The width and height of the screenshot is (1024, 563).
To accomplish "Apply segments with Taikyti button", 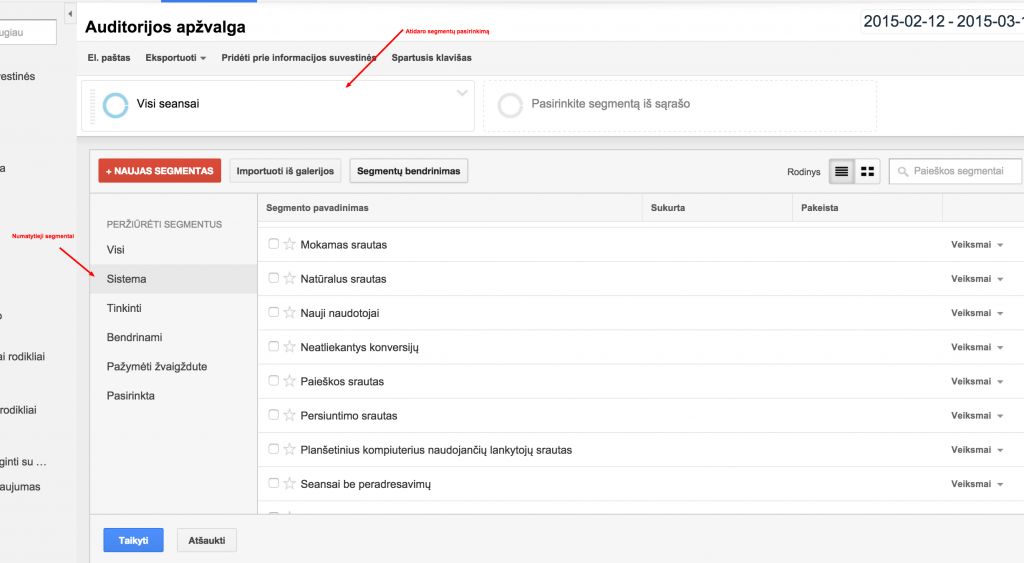I will (x=133, y=540).
